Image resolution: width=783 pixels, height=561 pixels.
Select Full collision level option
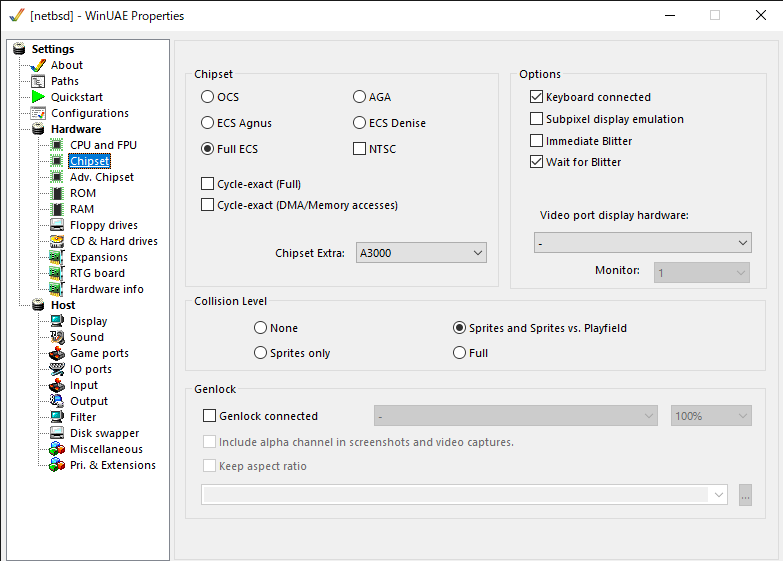tap(460, 353)
